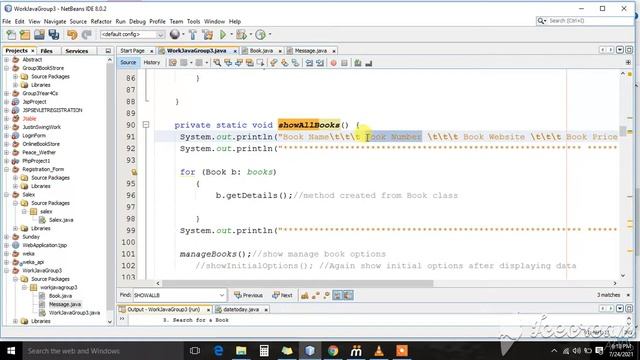Click the Debug Project icon
This screenshot has height=360, width=640.
(x=241, y=35)
